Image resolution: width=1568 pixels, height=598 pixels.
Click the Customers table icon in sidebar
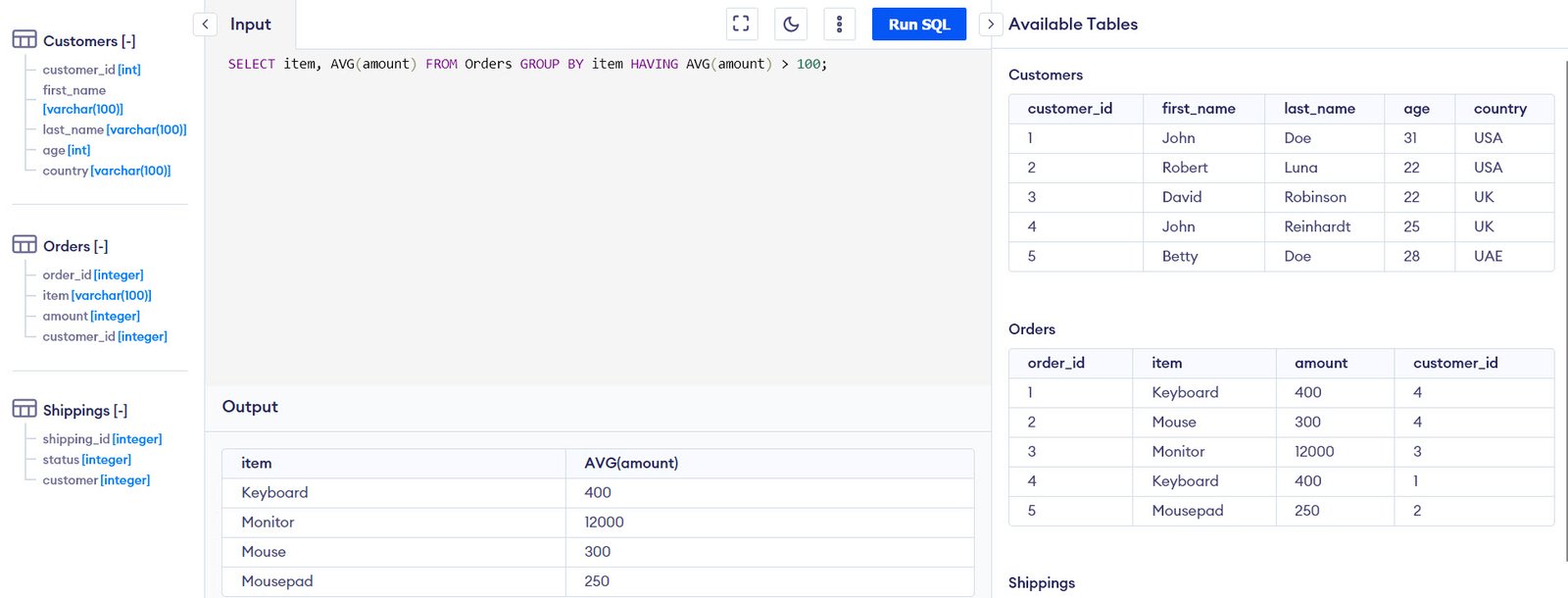pyautogui.click(x=24, y=39)
